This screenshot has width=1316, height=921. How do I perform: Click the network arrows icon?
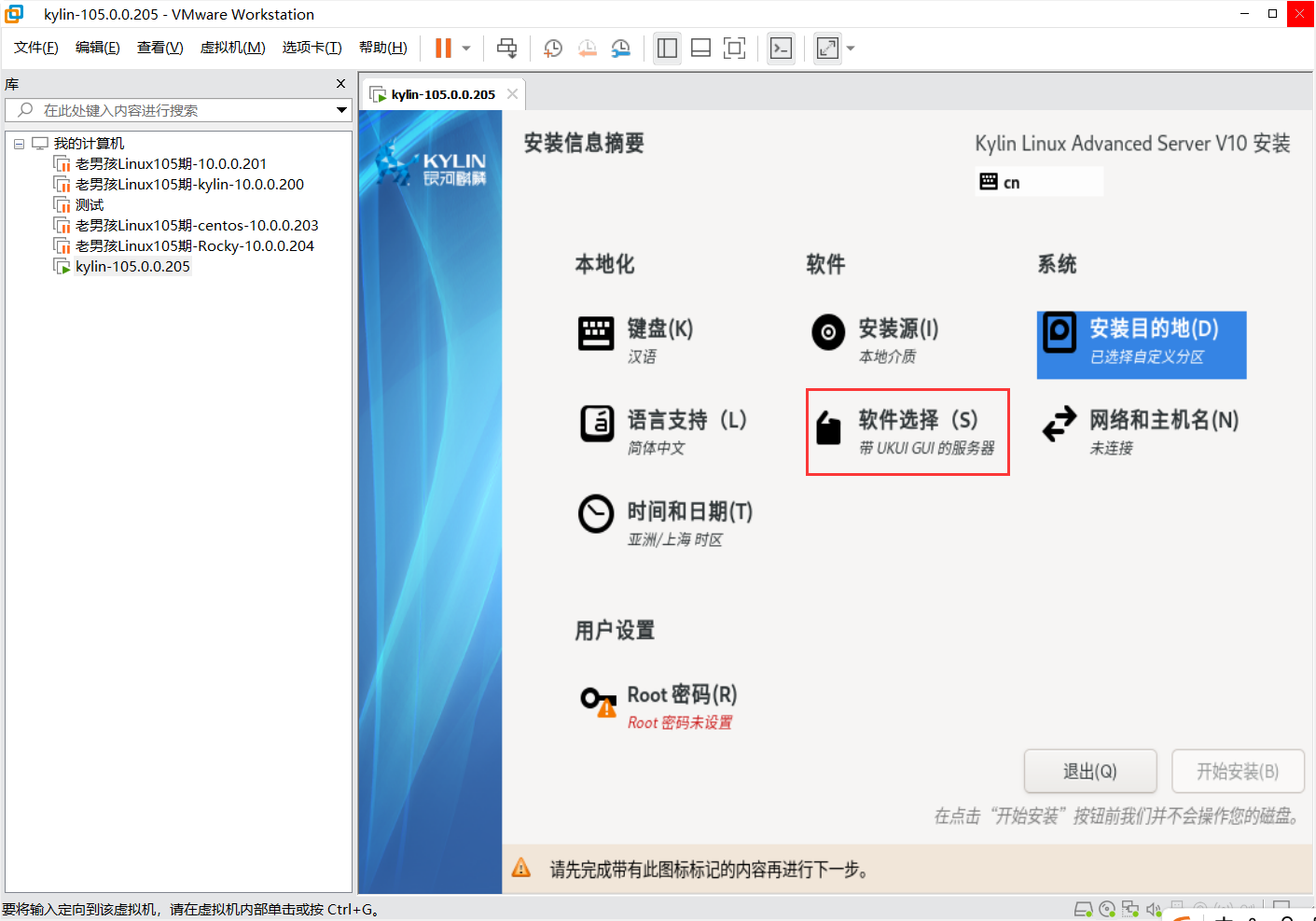tap(1060, 424)
